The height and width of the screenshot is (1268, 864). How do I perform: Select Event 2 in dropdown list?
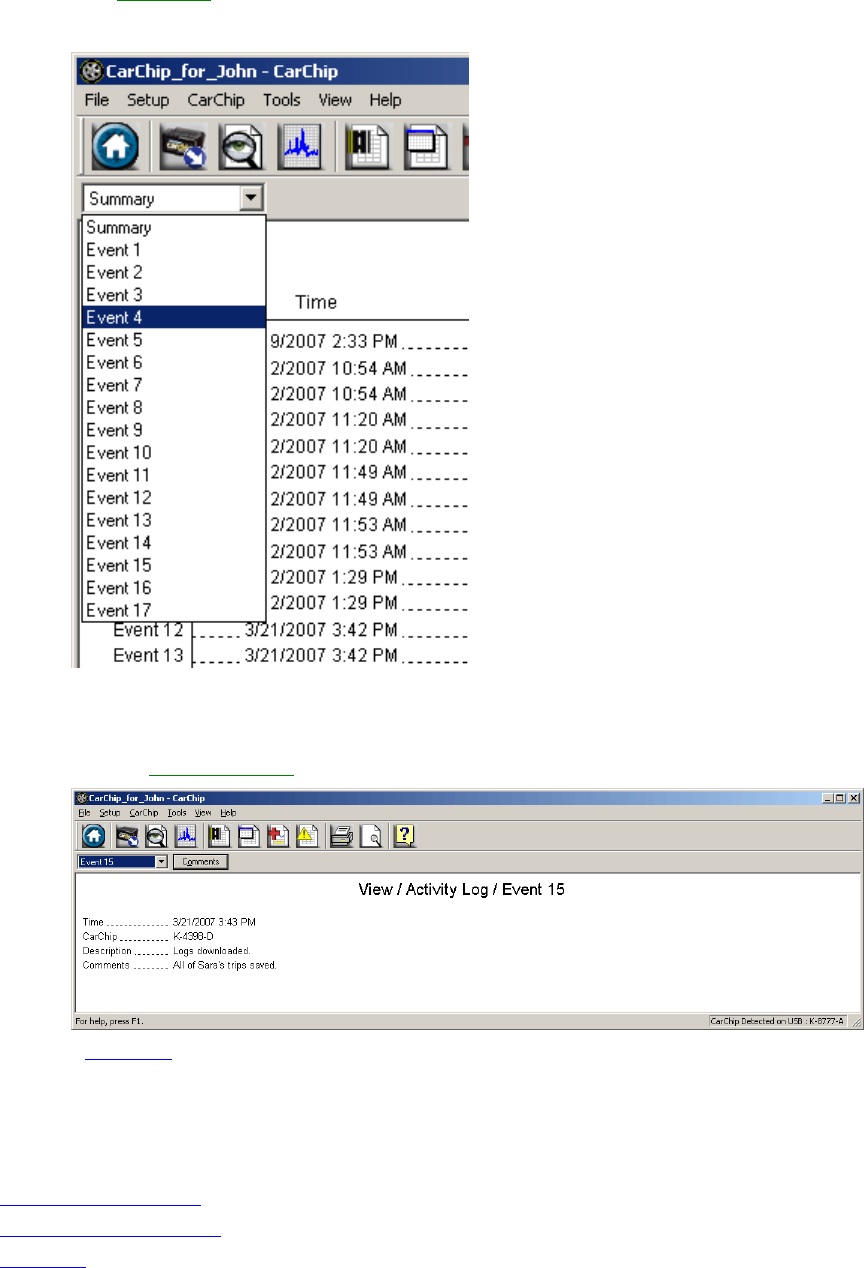click(x=174, y=272)
